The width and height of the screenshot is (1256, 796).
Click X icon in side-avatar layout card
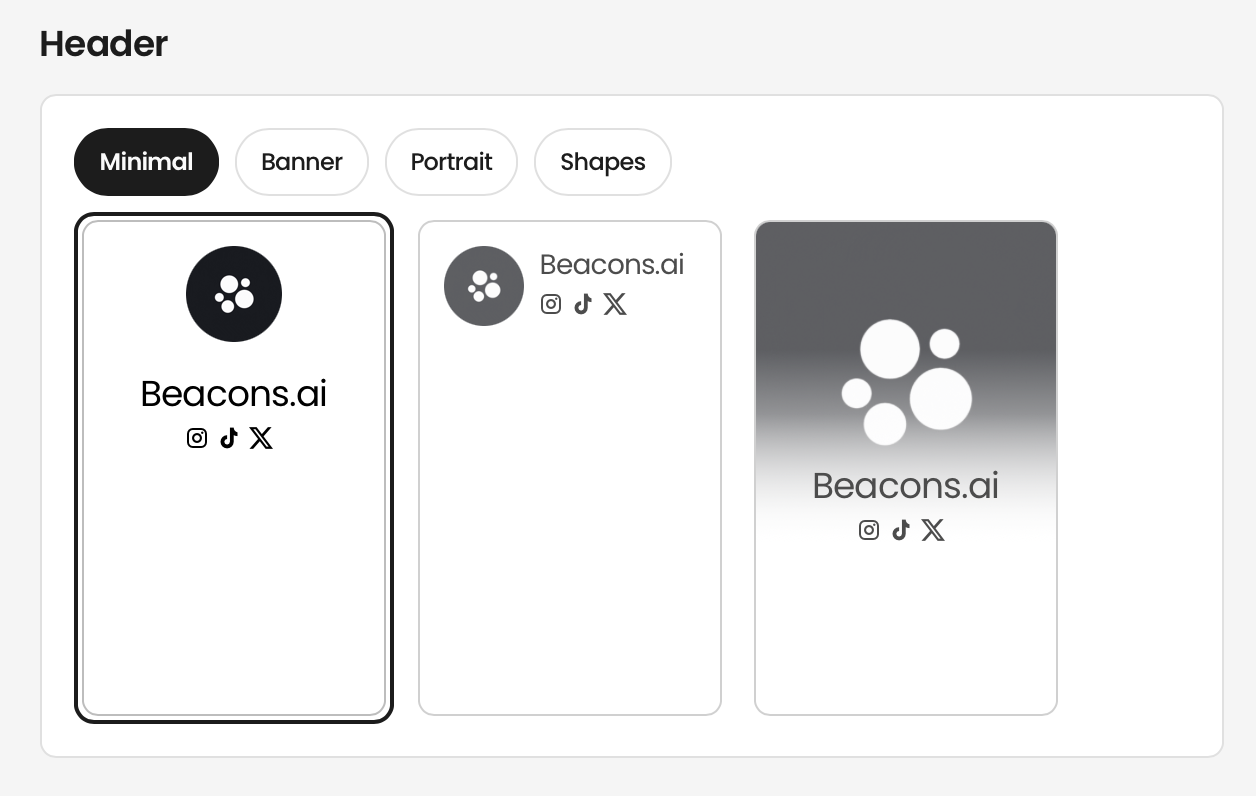pyautogui.click(x=615, y=304)
